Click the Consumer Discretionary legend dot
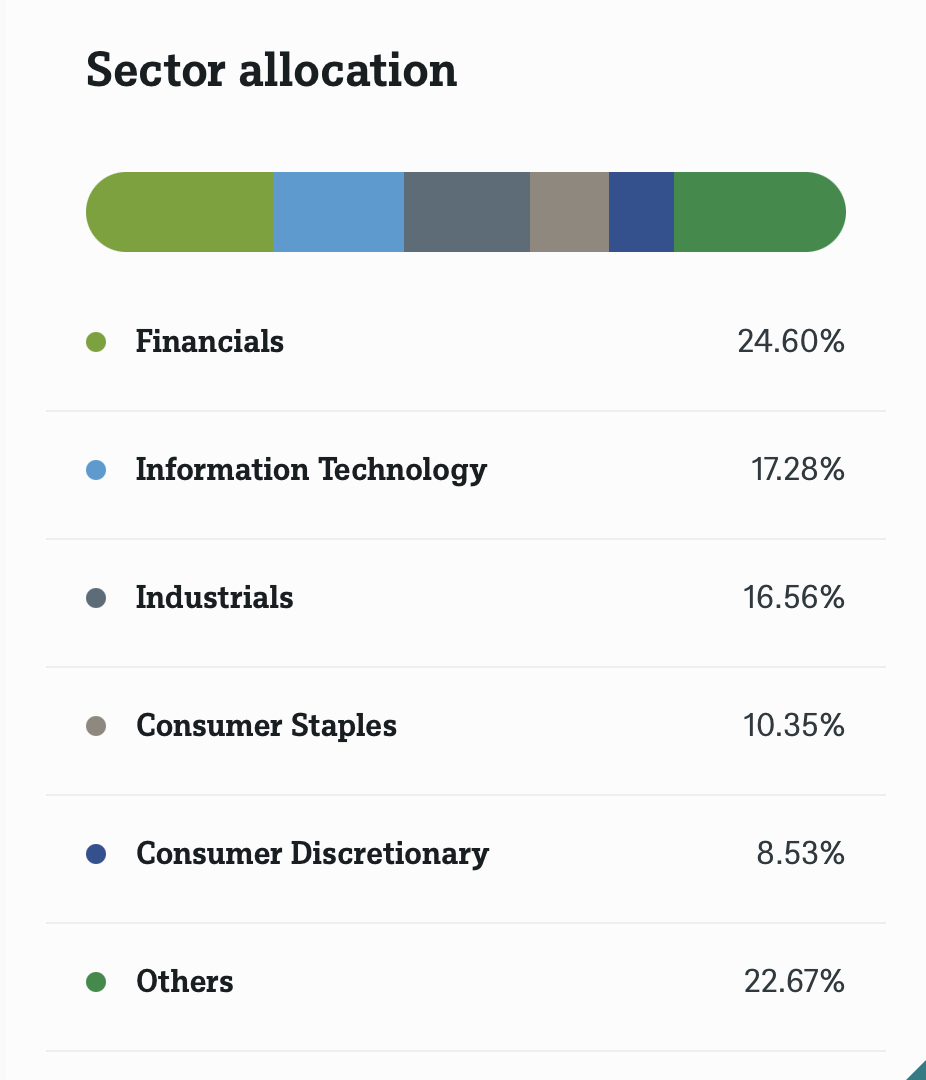 point(96,854)
